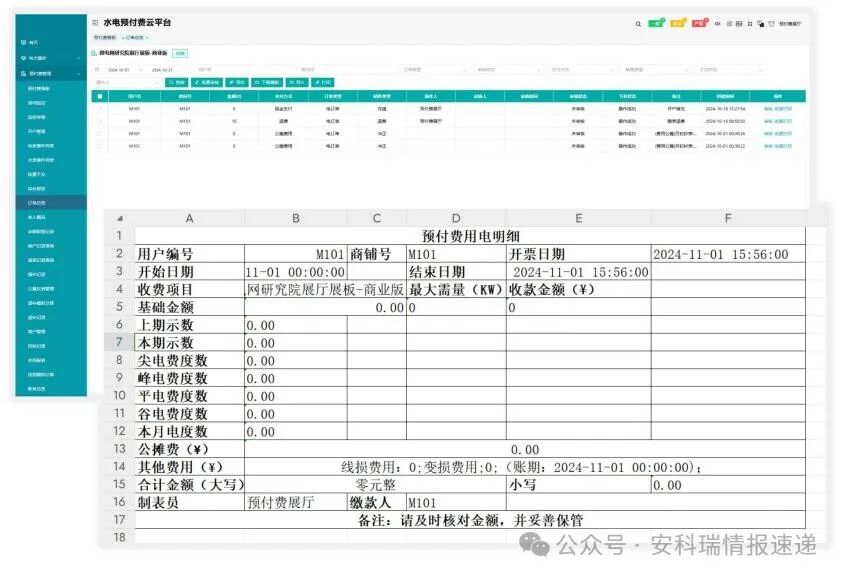Collapse the expanded third sidebar group chevron
Screen dimensions: 844x579
79,73
